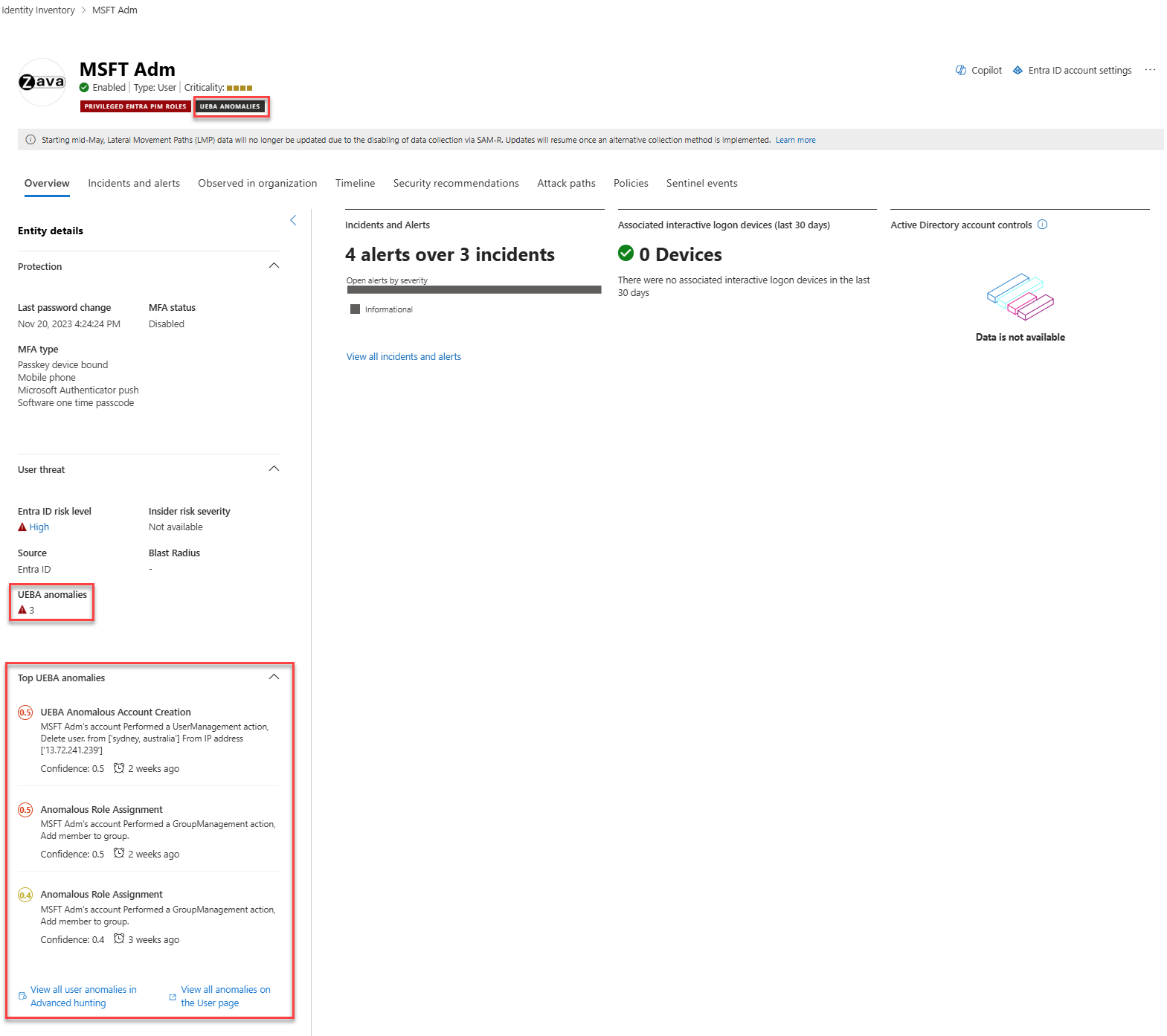Collapse the Top UEBA anomalies section

point(274,677)
